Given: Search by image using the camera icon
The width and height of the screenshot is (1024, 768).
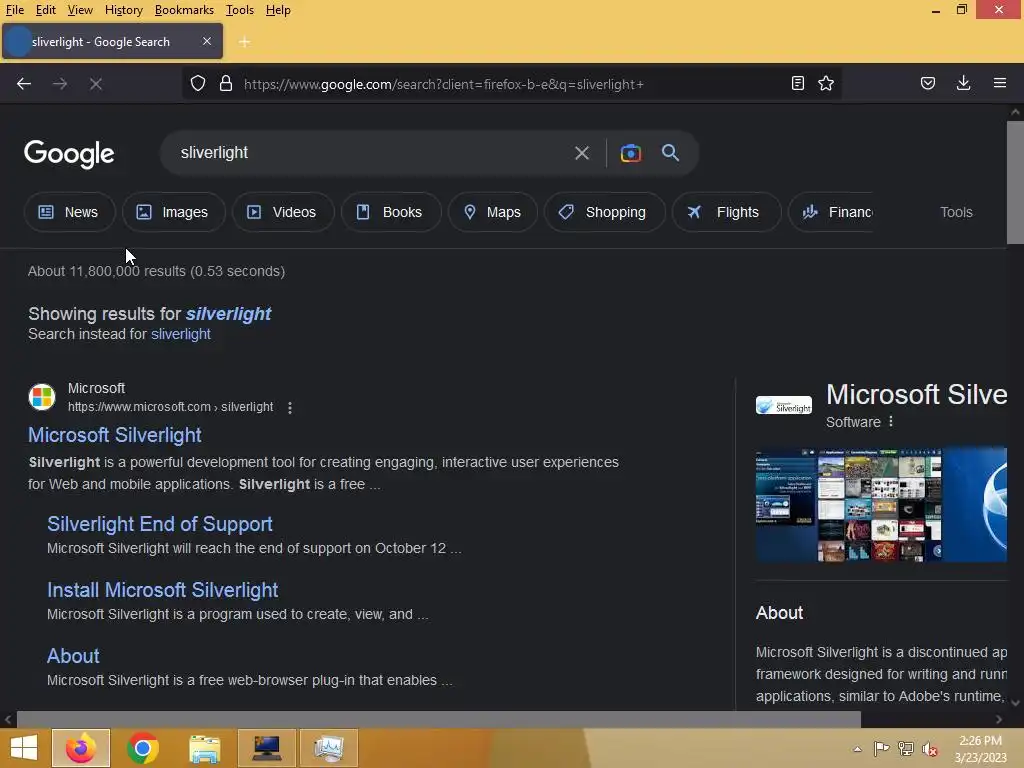Looking at the screenshot, I should [x=630, y=153].
